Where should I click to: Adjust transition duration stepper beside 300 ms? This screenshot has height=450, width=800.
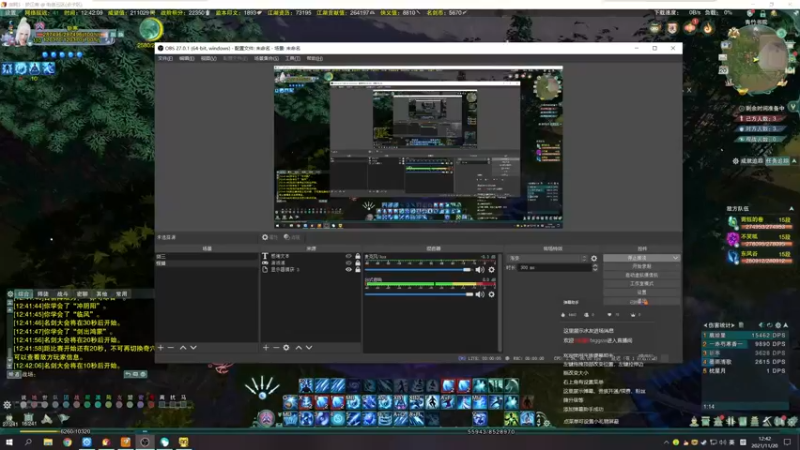[594, 267]
